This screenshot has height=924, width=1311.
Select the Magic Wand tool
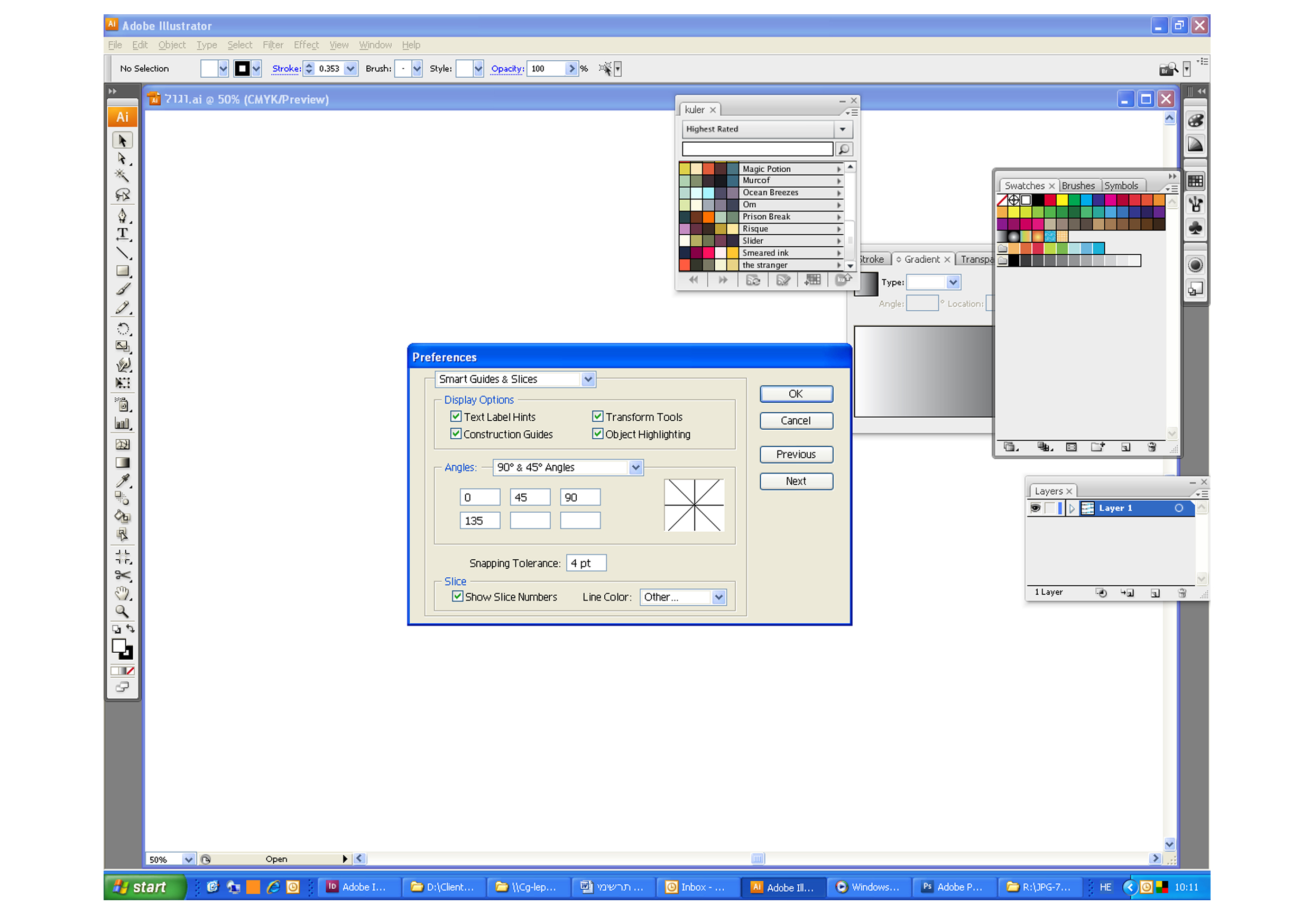coord(122,175)
